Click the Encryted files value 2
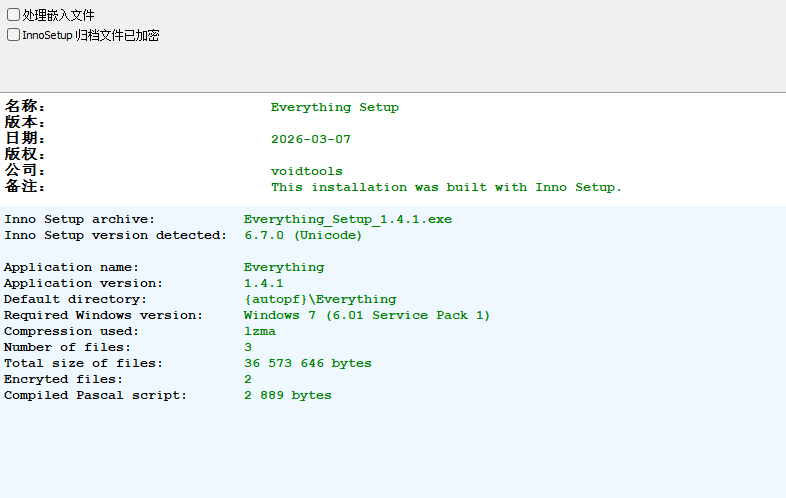 248,379
